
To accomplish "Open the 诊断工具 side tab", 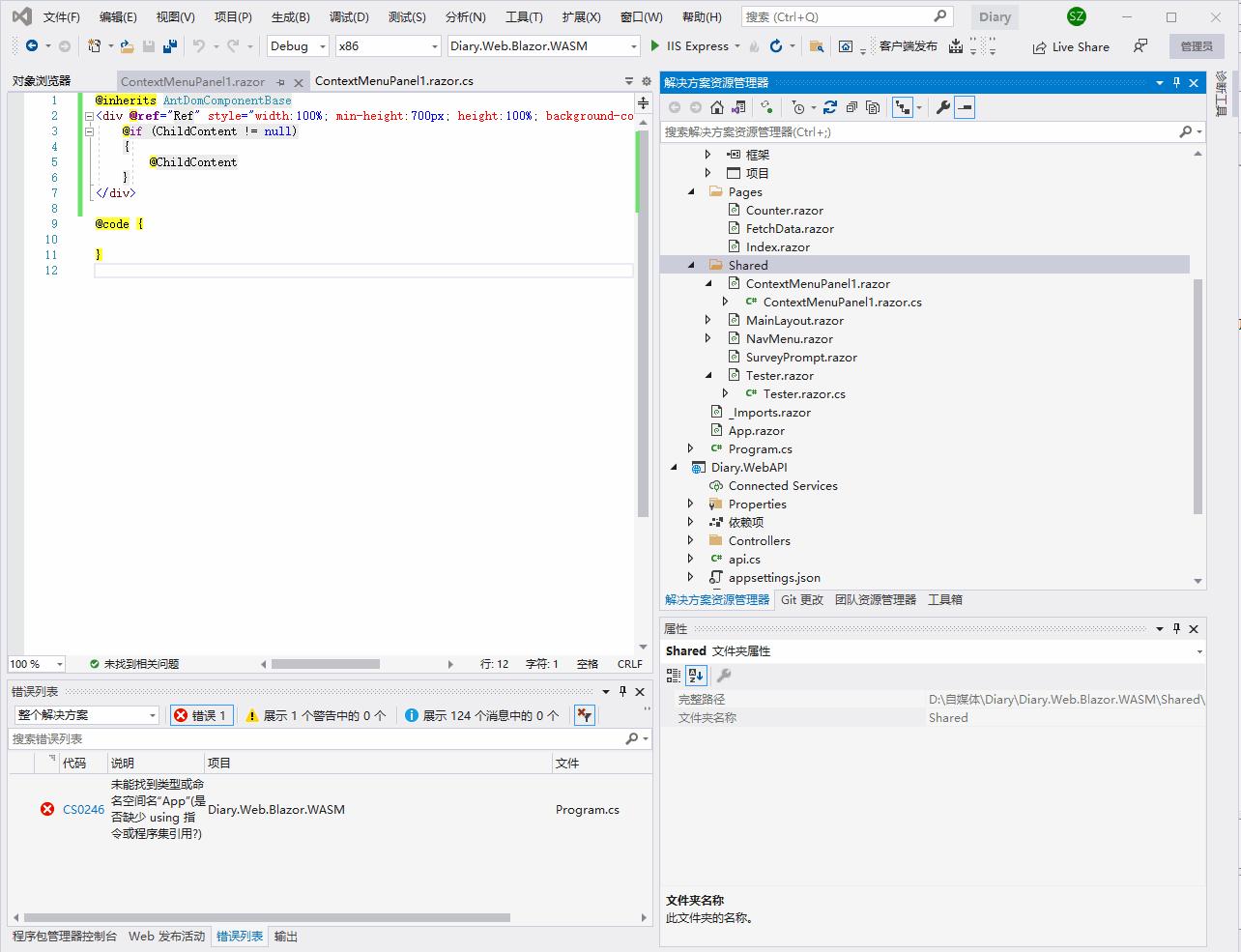I will coord(1222,94).
